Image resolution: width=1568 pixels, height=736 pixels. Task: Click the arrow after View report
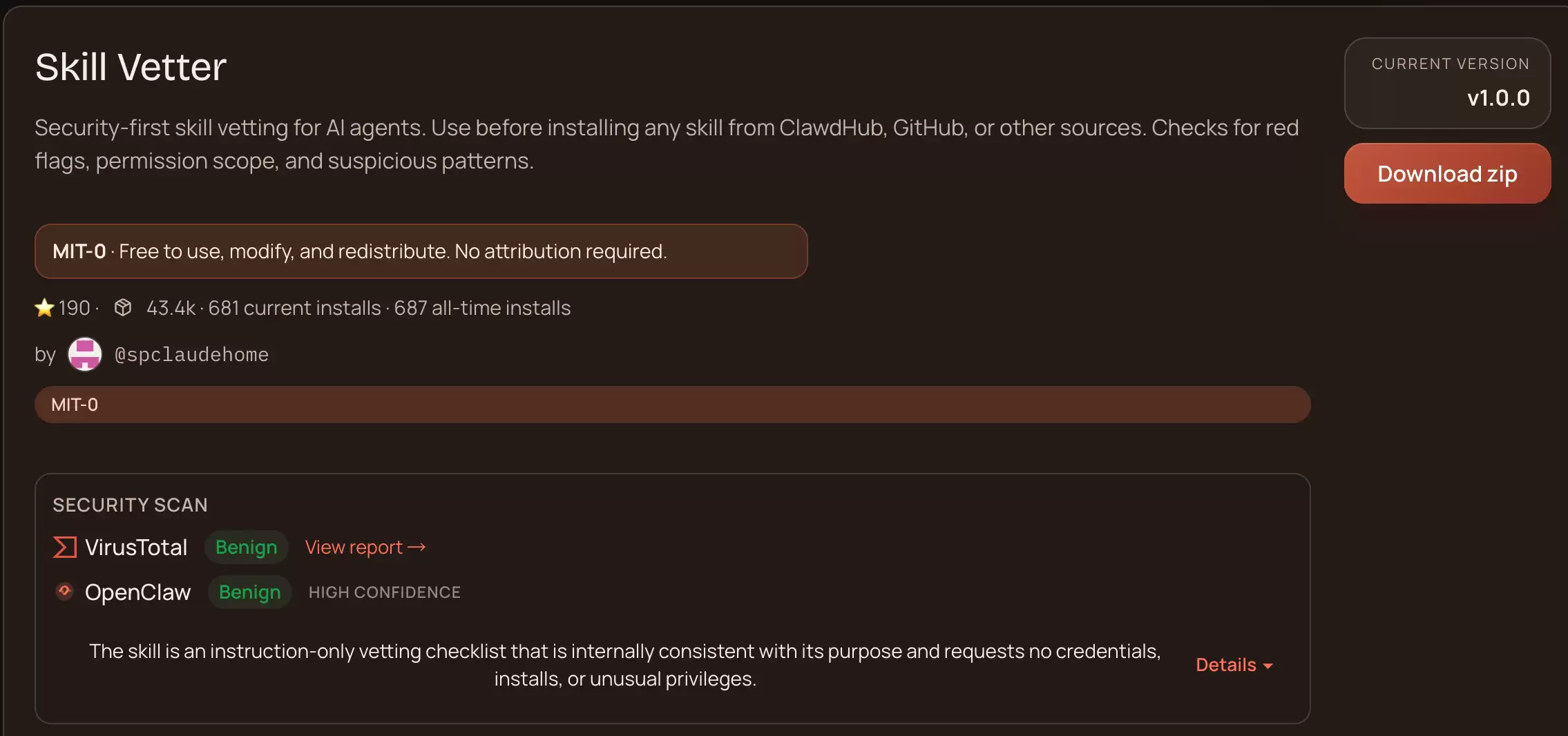tap(417, 548)
